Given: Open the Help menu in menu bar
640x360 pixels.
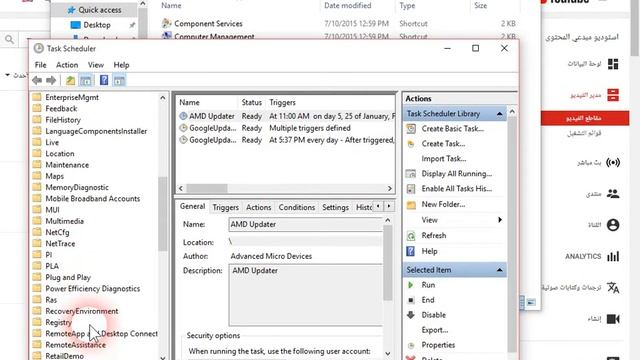Looking at the screenshot, I should tap(121, 65).
